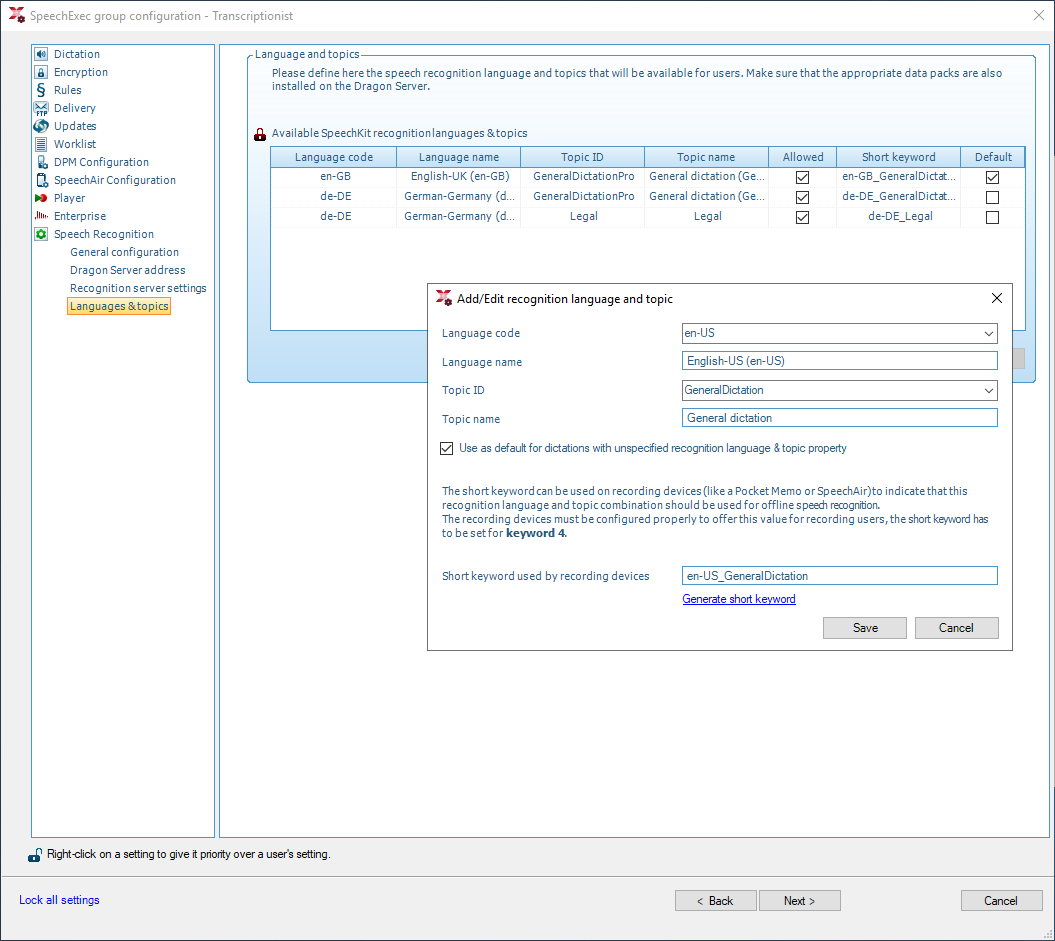Image resolution: width=1055 pixels, height=941 pixels.
Task: Toggle Allowed checkbox for de-DE Legal row
Action: tap(802, 217)
